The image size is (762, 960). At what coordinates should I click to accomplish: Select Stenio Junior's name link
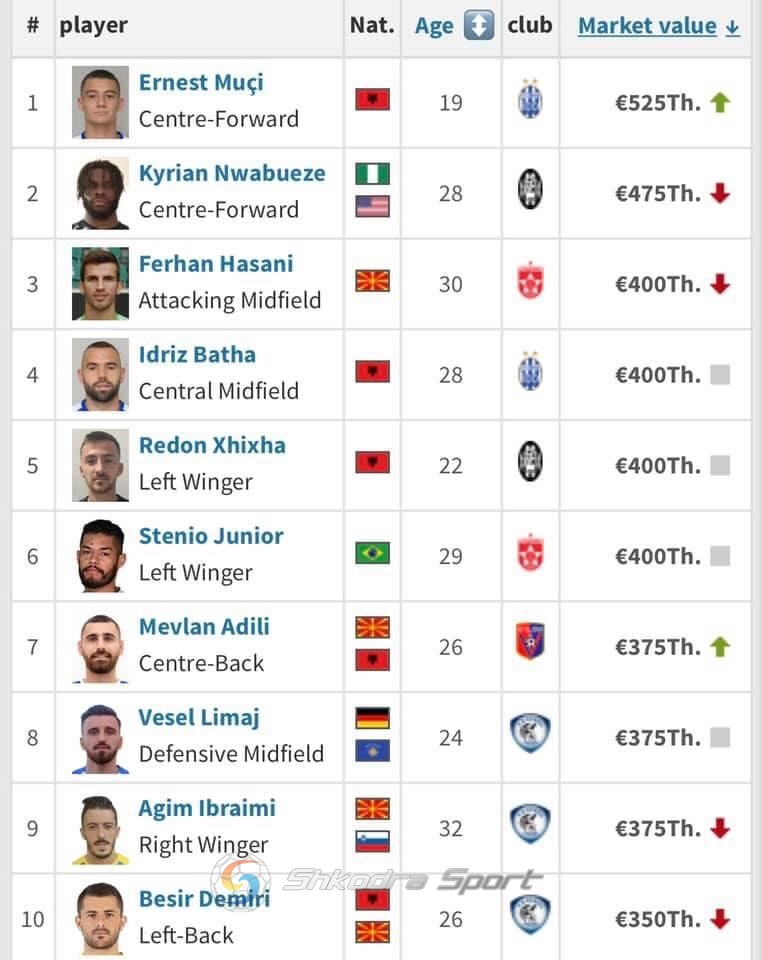[211, 536]
